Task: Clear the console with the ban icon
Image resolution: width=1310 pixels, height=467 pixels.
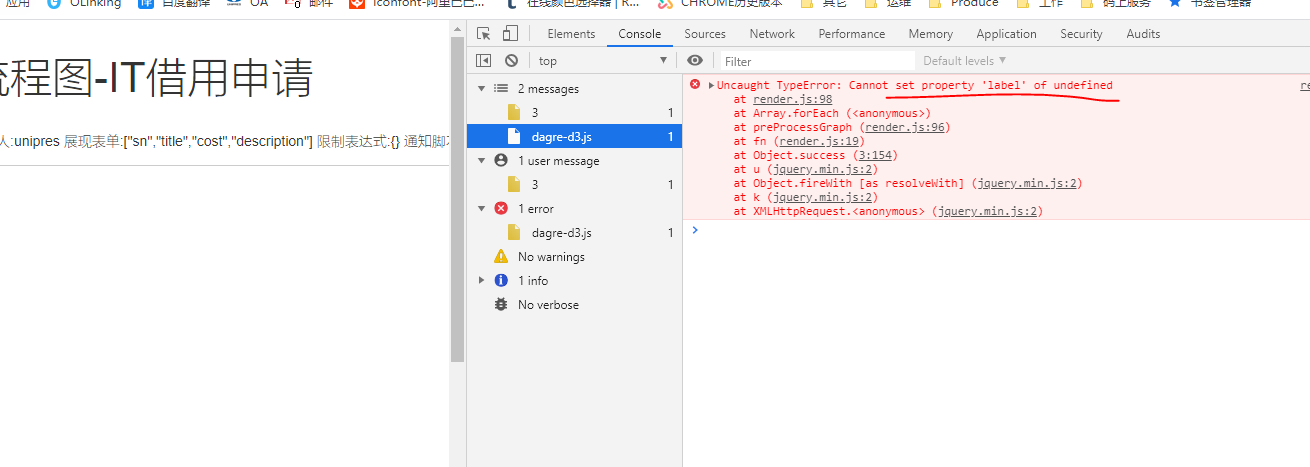Action: (x=511, y=61)
